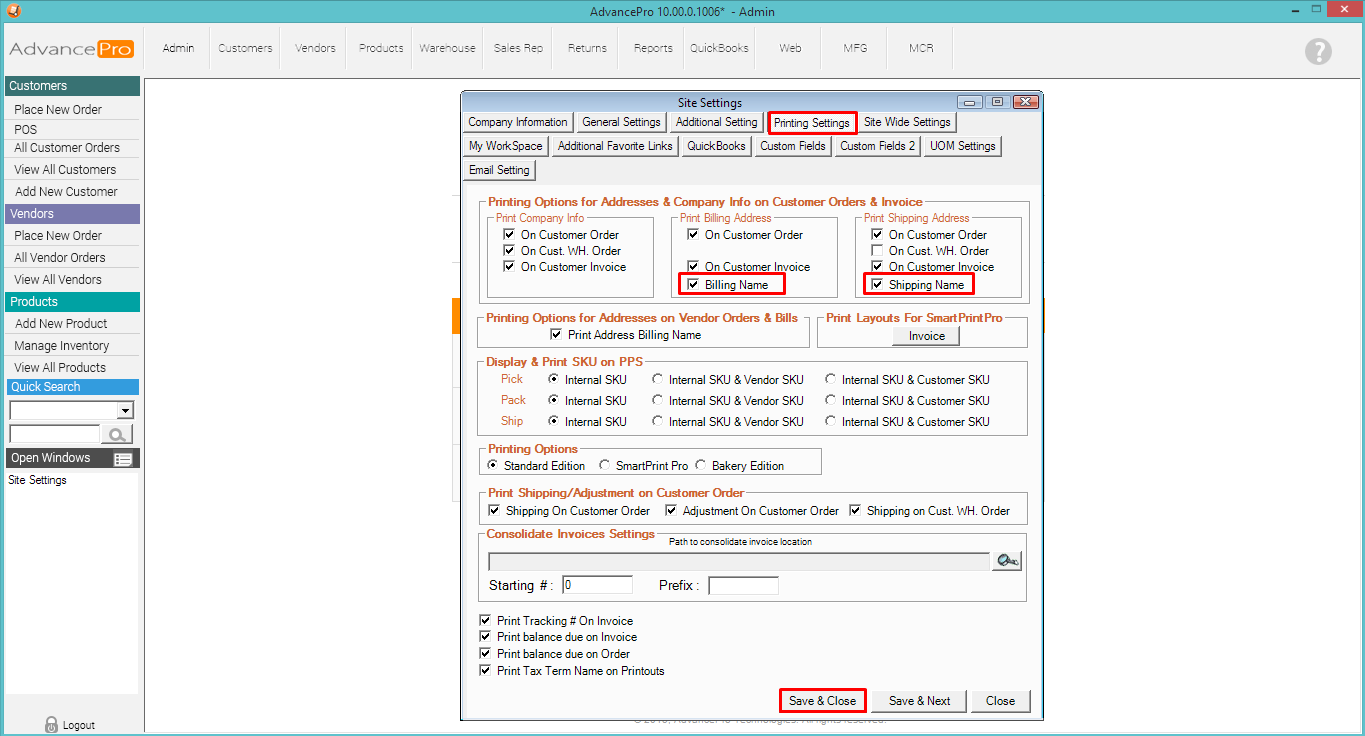Click the AdvancePro logo
The image size is (1365, 736).
point(71,49)
